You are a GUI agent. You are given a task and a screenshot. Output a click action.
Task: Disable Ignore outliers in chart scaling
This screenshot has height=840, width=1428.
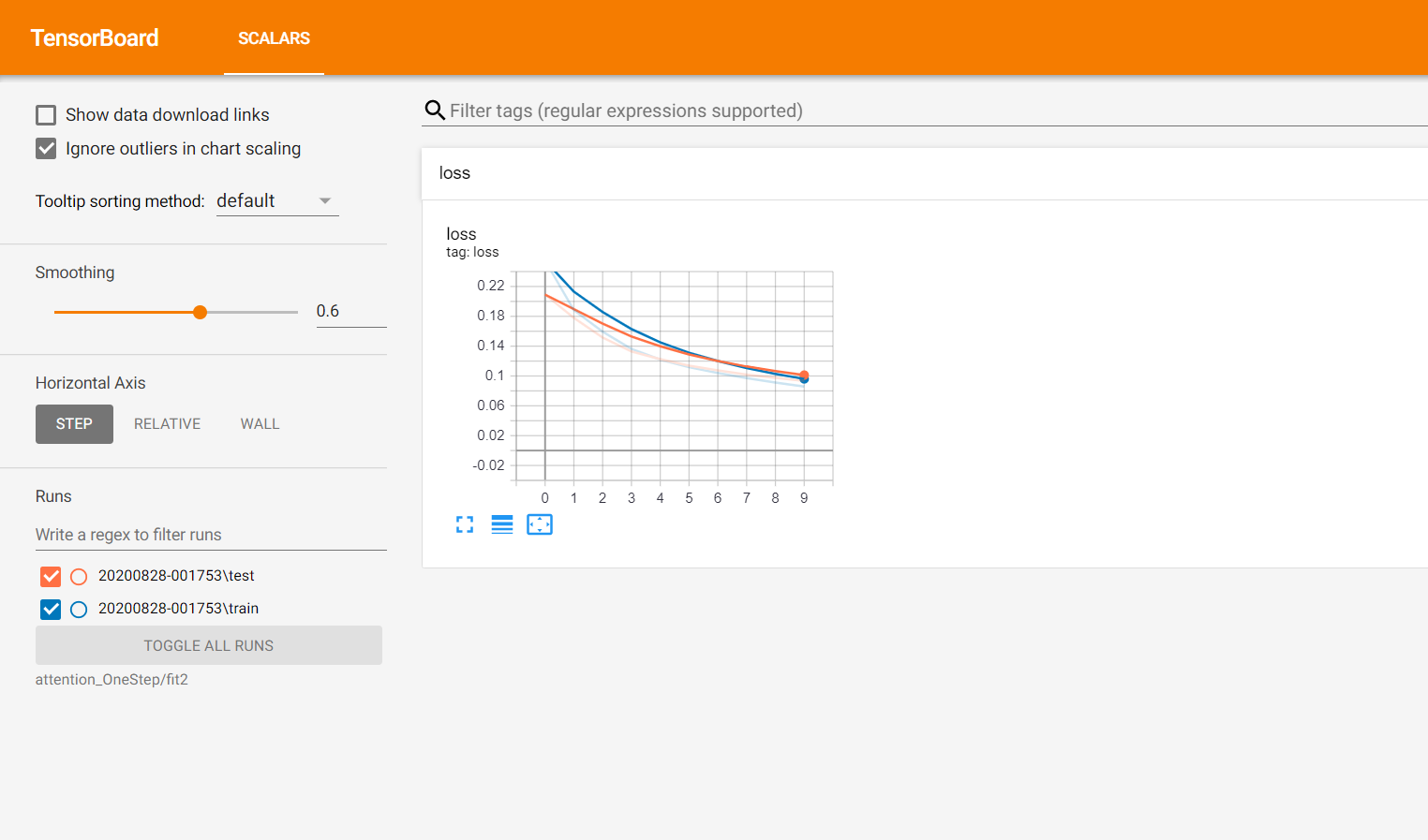click(x=46, y=148)
